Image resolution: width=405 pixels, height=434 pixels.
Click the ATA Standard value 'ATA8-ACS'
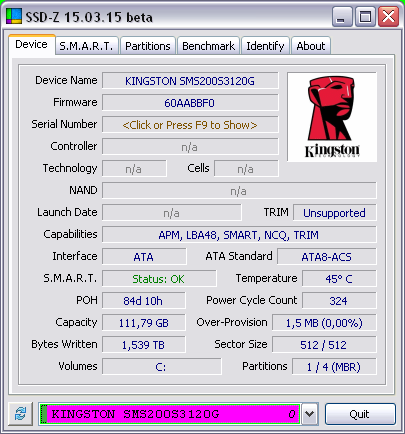pyautogui.click(x=327, y=257)
